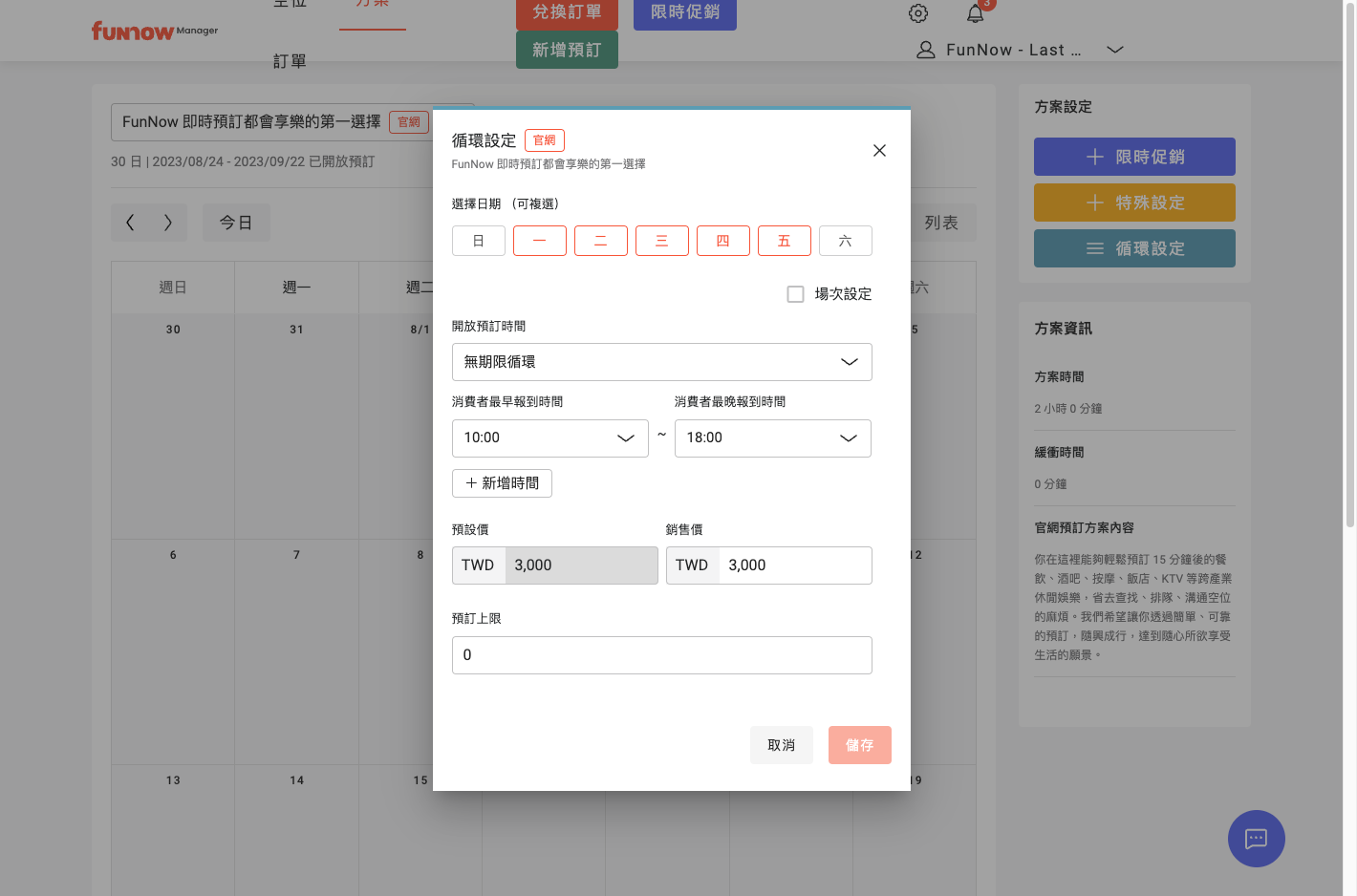The height and width of the screenshot is (896, 1357).
Task: Open the settings gear icon
Action: pos(918,13)
